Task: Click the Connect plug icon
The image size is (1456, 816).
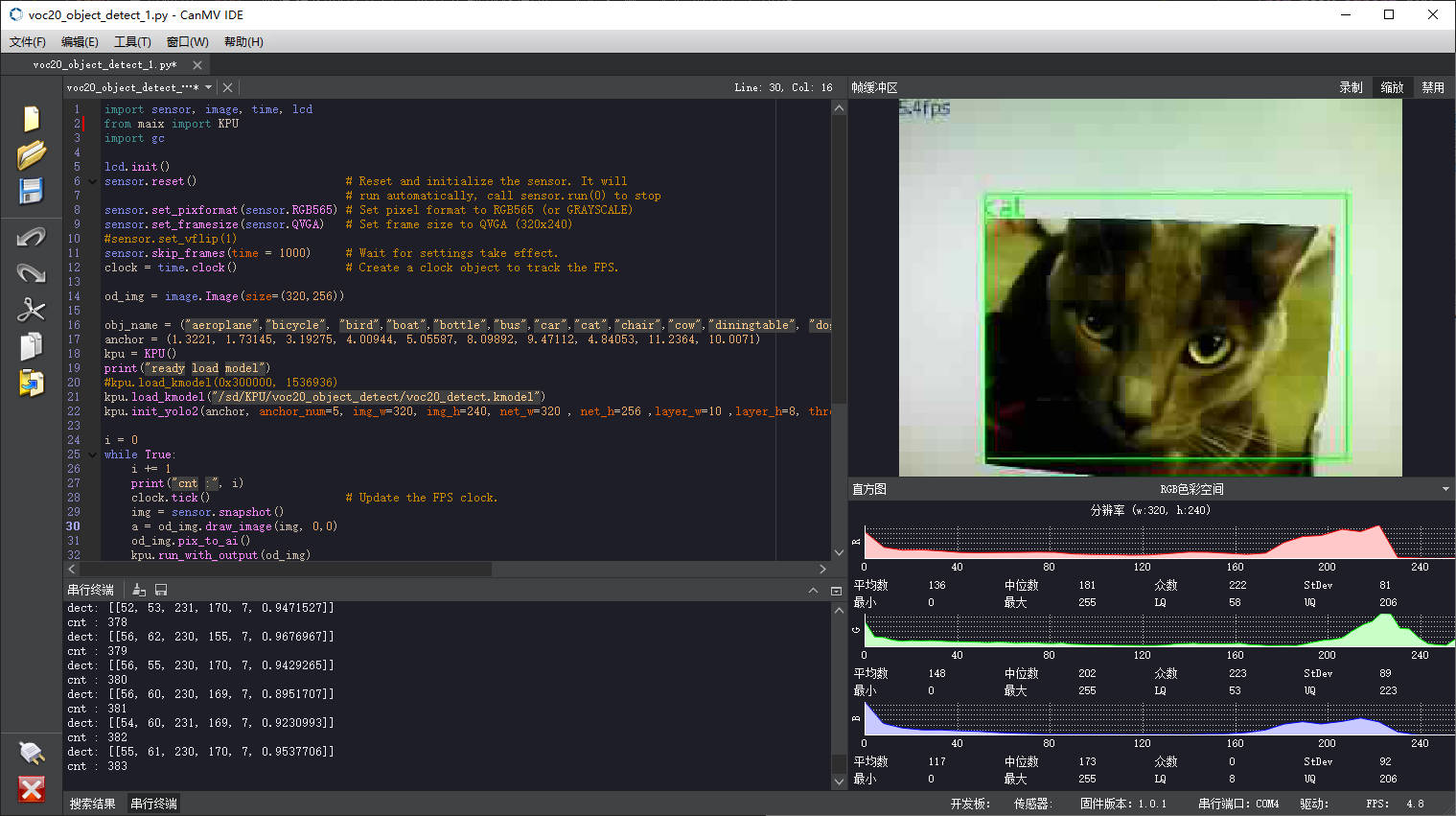Action: pos(32,753)
